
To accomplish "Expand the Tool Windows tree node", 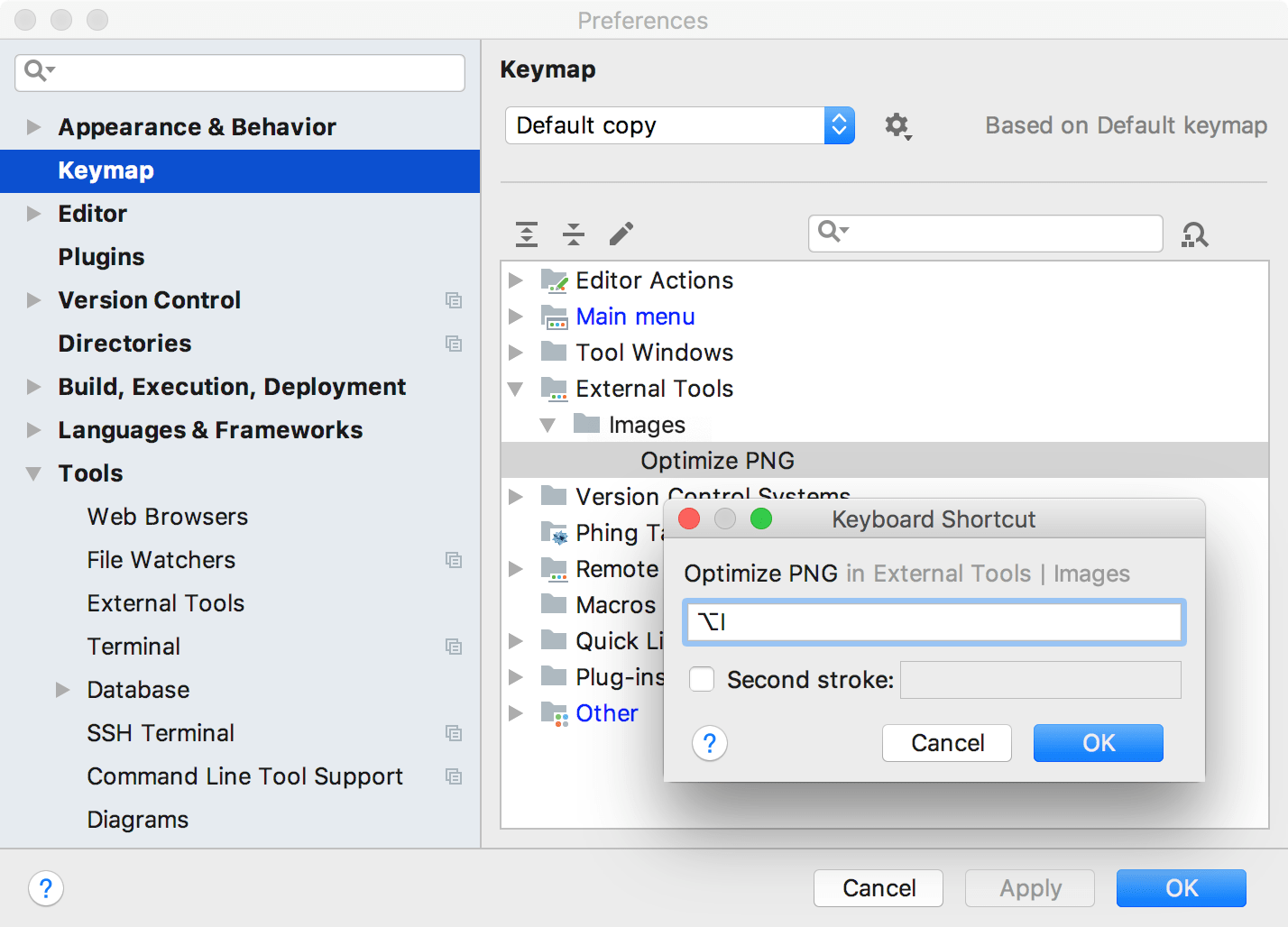I will [515, 353].
